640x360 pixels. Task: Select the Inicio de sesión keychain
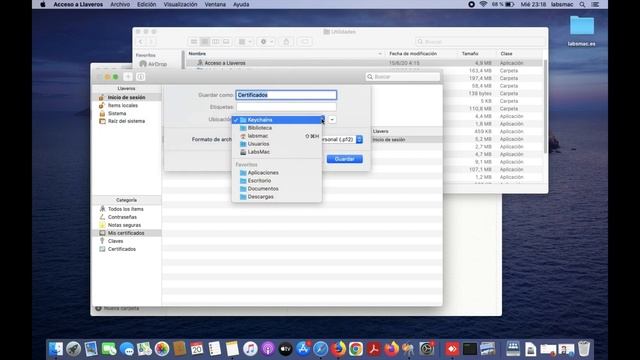tap(127, 98)
